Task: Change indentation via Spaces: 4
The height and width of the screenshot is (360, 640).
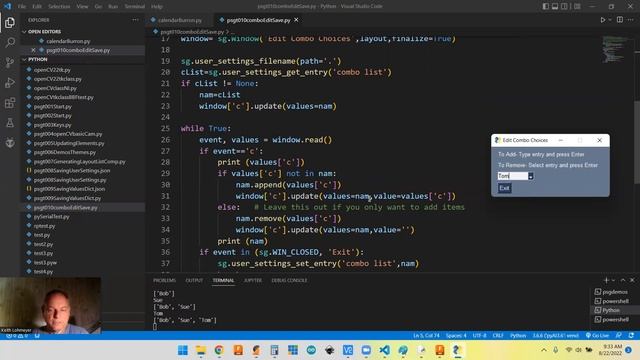Action: click(456, 336)
